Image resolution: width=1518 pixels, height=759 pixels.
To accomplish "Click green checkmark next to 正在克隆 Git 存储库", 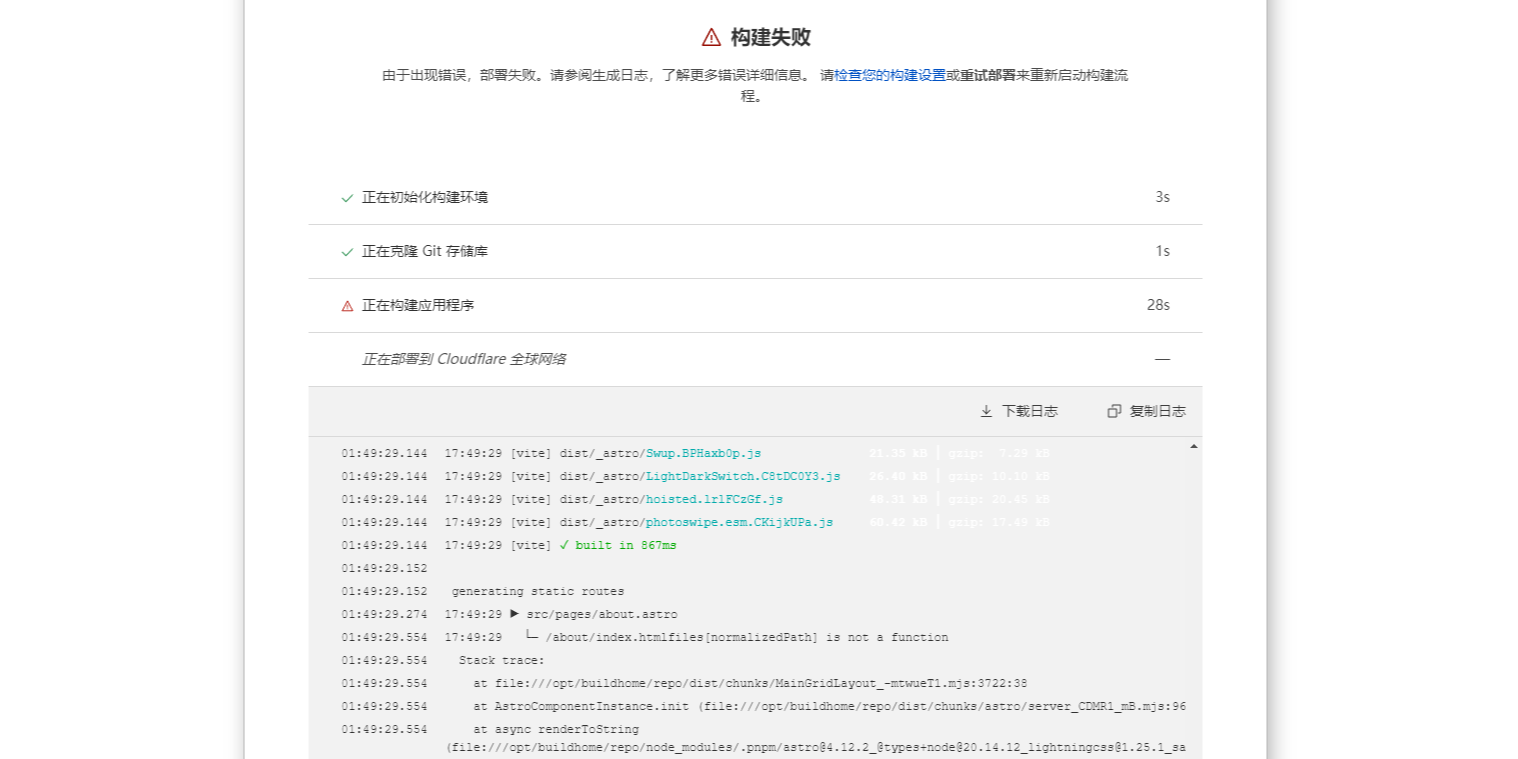I will 347,252.
